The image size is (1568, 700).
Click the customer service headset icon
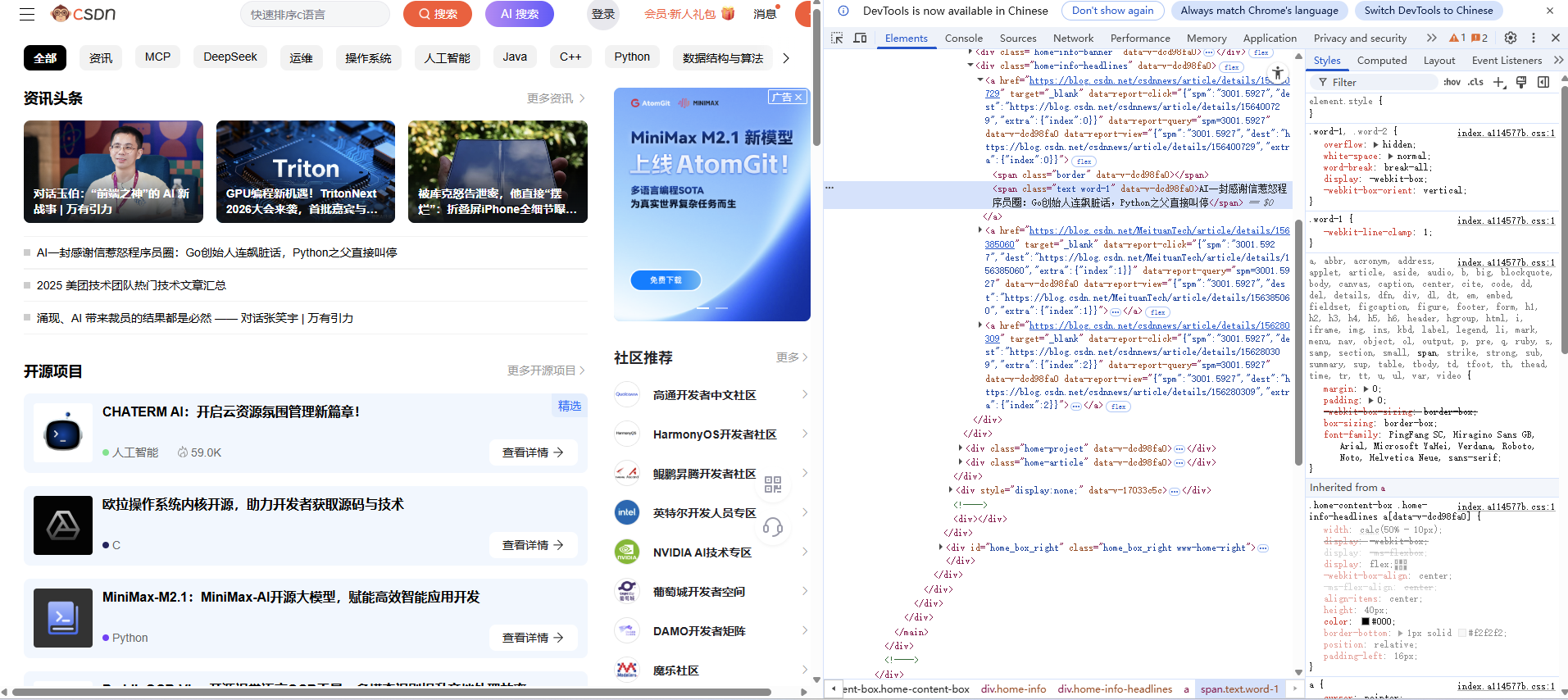(x=773, y=526)
